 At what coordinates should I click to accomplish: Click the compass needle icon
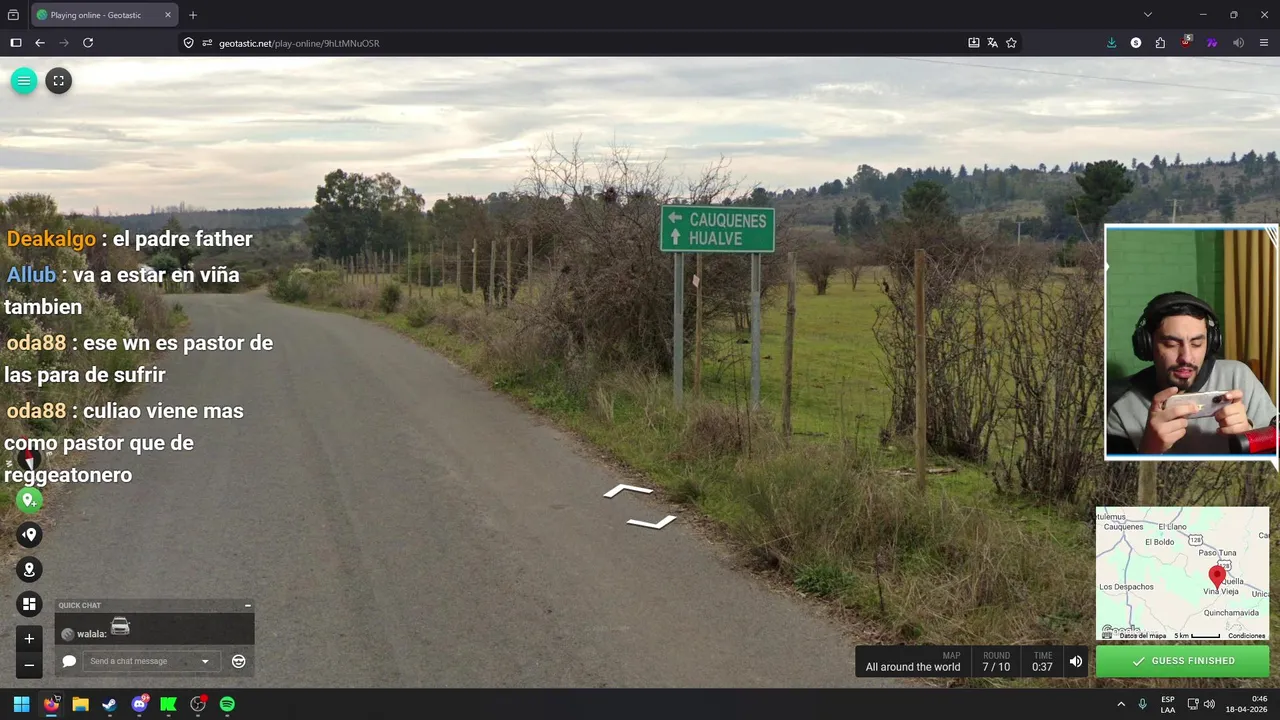29,459
